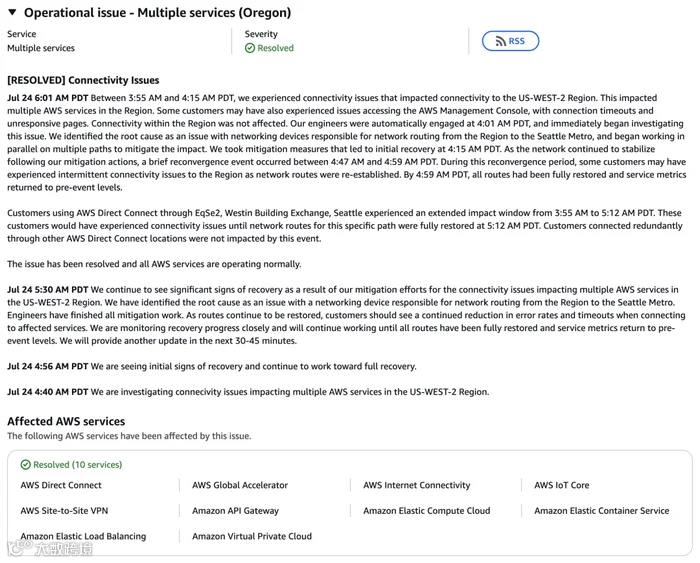Click the Resolved (10 services) label
700x563 pixels.
(78, 465)
